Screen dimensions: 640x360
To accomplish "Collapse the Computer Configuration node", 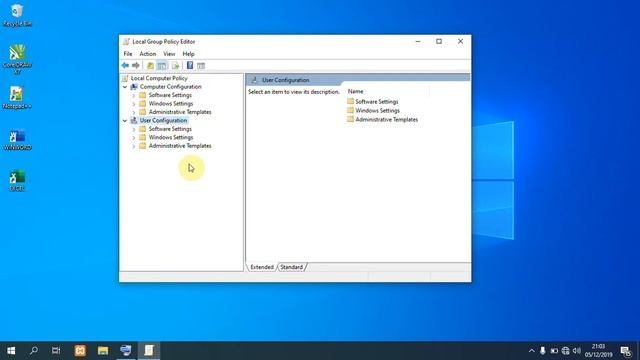I will click(125, 87).
